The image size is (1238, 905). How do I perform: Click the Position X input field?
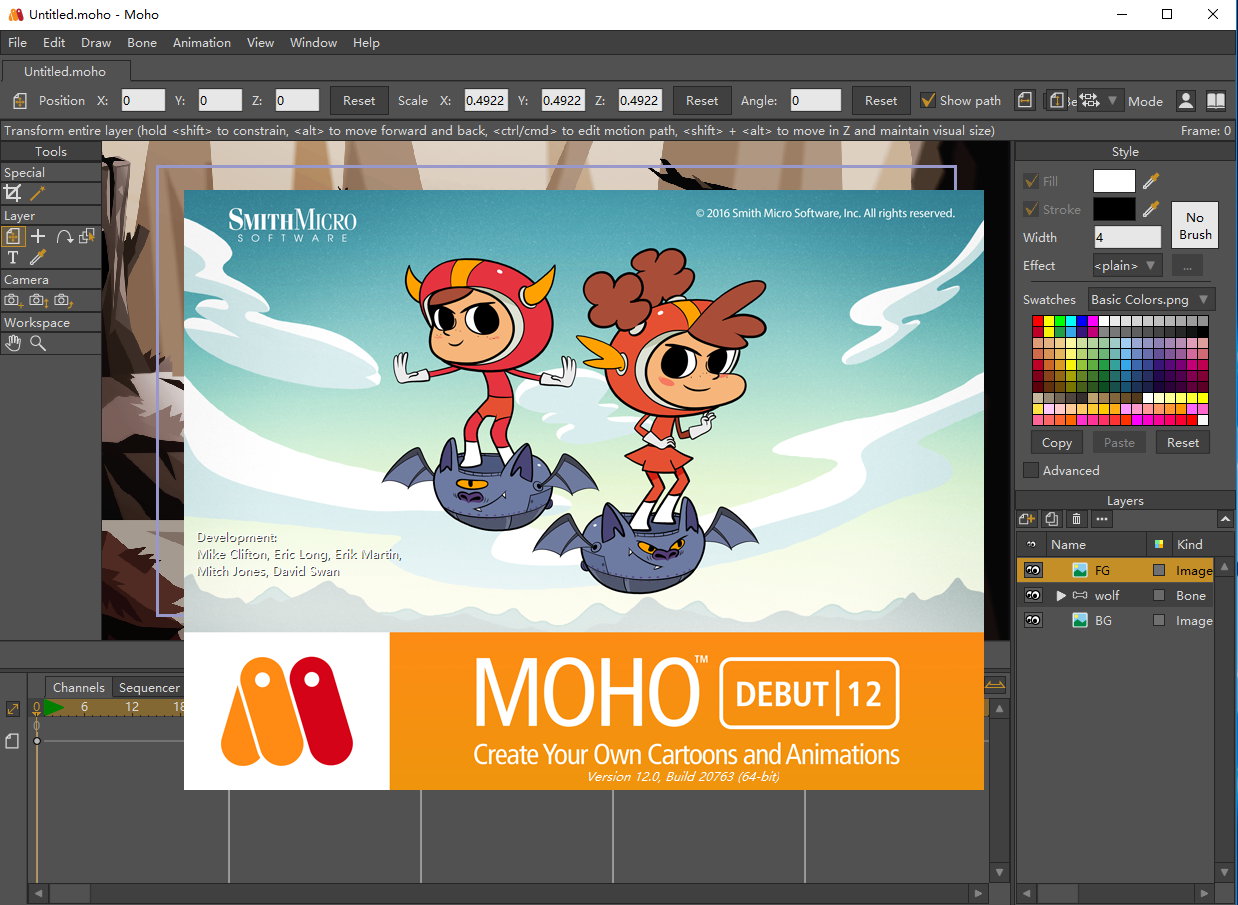(x=143, y=100)
